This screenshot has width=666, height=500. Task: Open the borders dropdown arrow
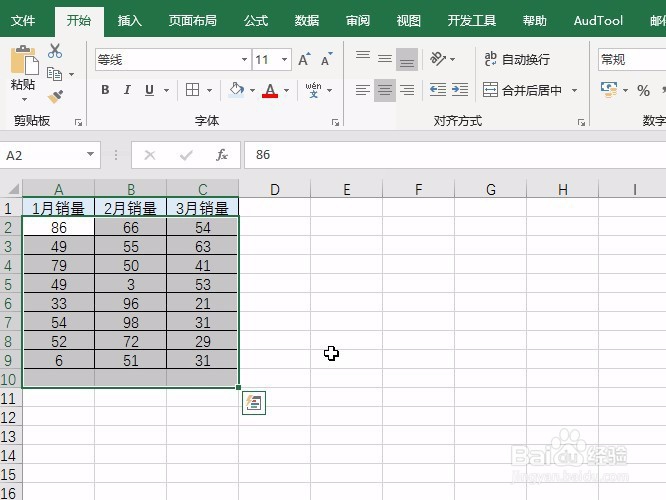pyautogui.click(x=209, y=90)
